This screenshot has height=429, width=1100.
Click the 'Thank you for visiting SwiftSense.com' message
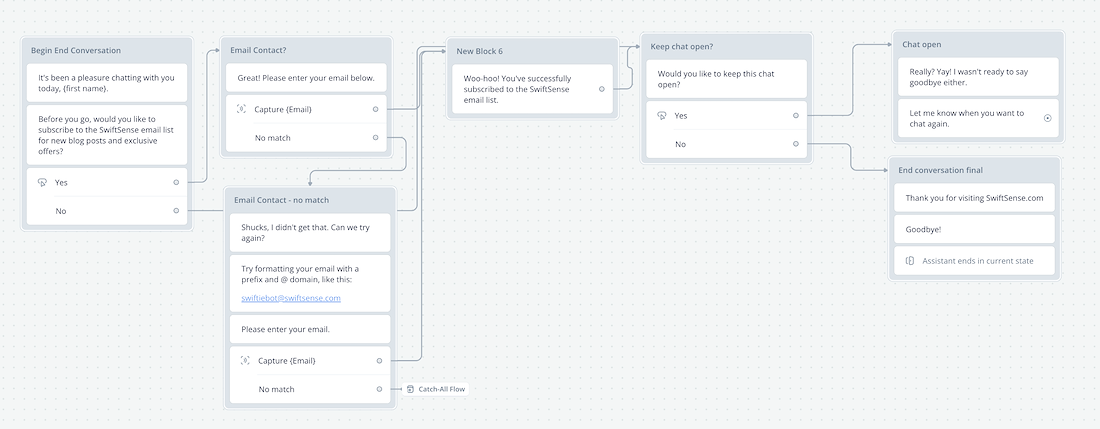pyautogui.click(x=974, y=198)
